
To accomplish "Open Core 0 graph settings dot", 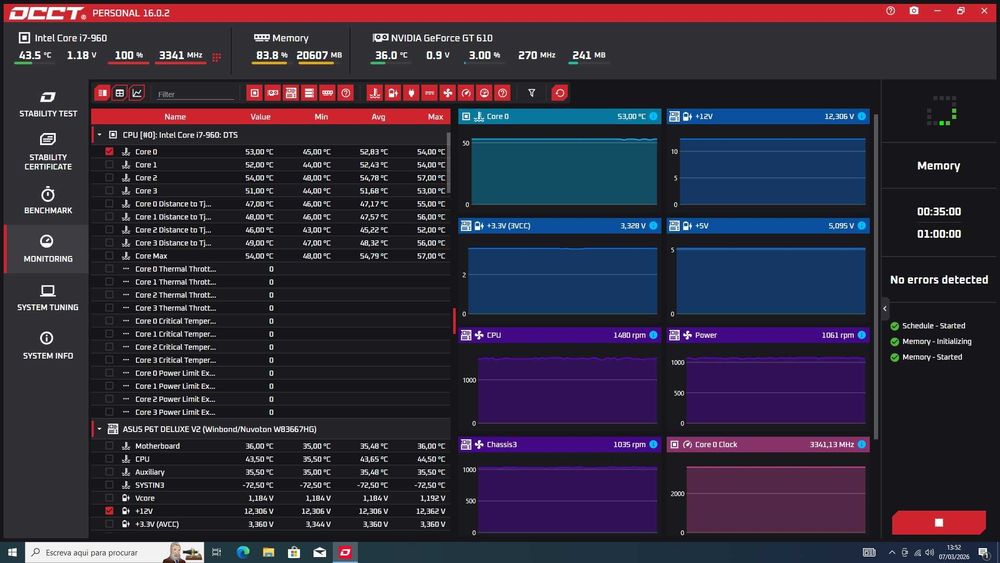I will tap(653, 116).
